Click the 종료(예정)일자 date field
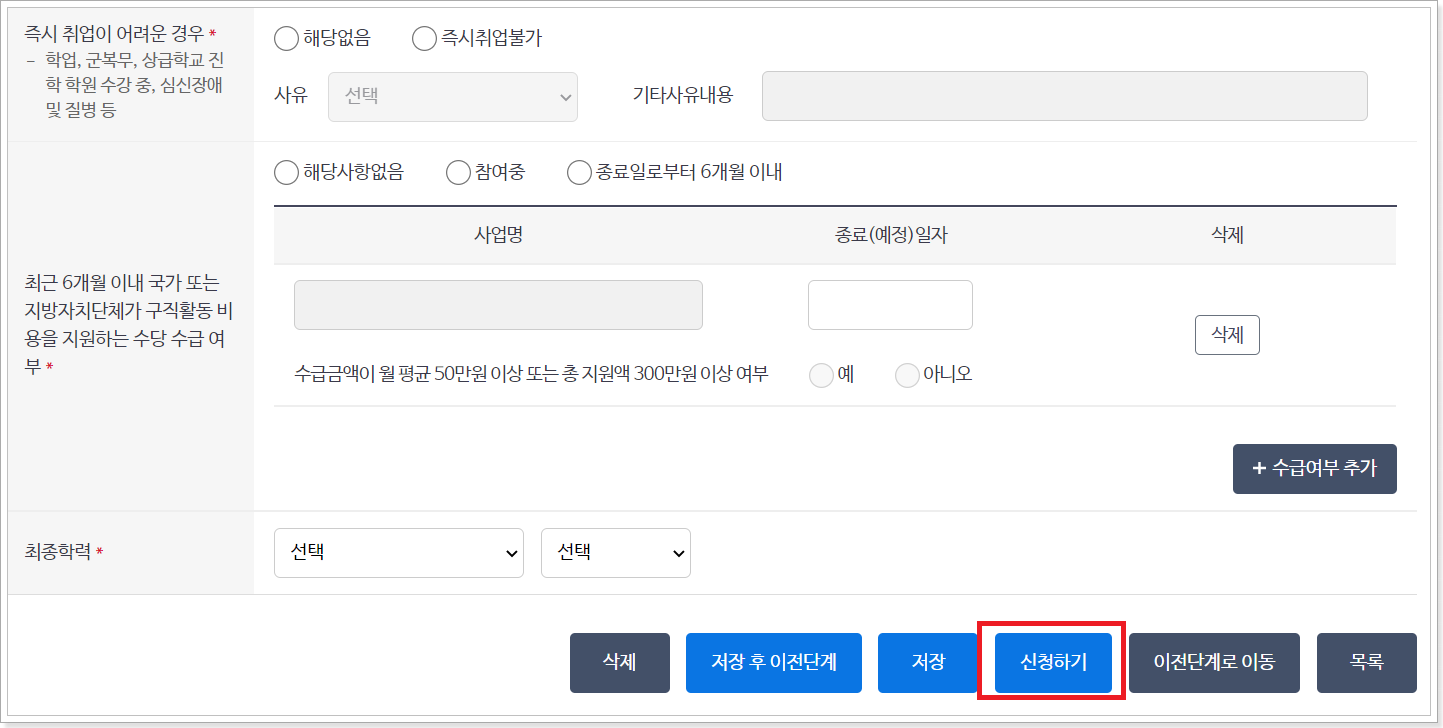 pos(889,305)
